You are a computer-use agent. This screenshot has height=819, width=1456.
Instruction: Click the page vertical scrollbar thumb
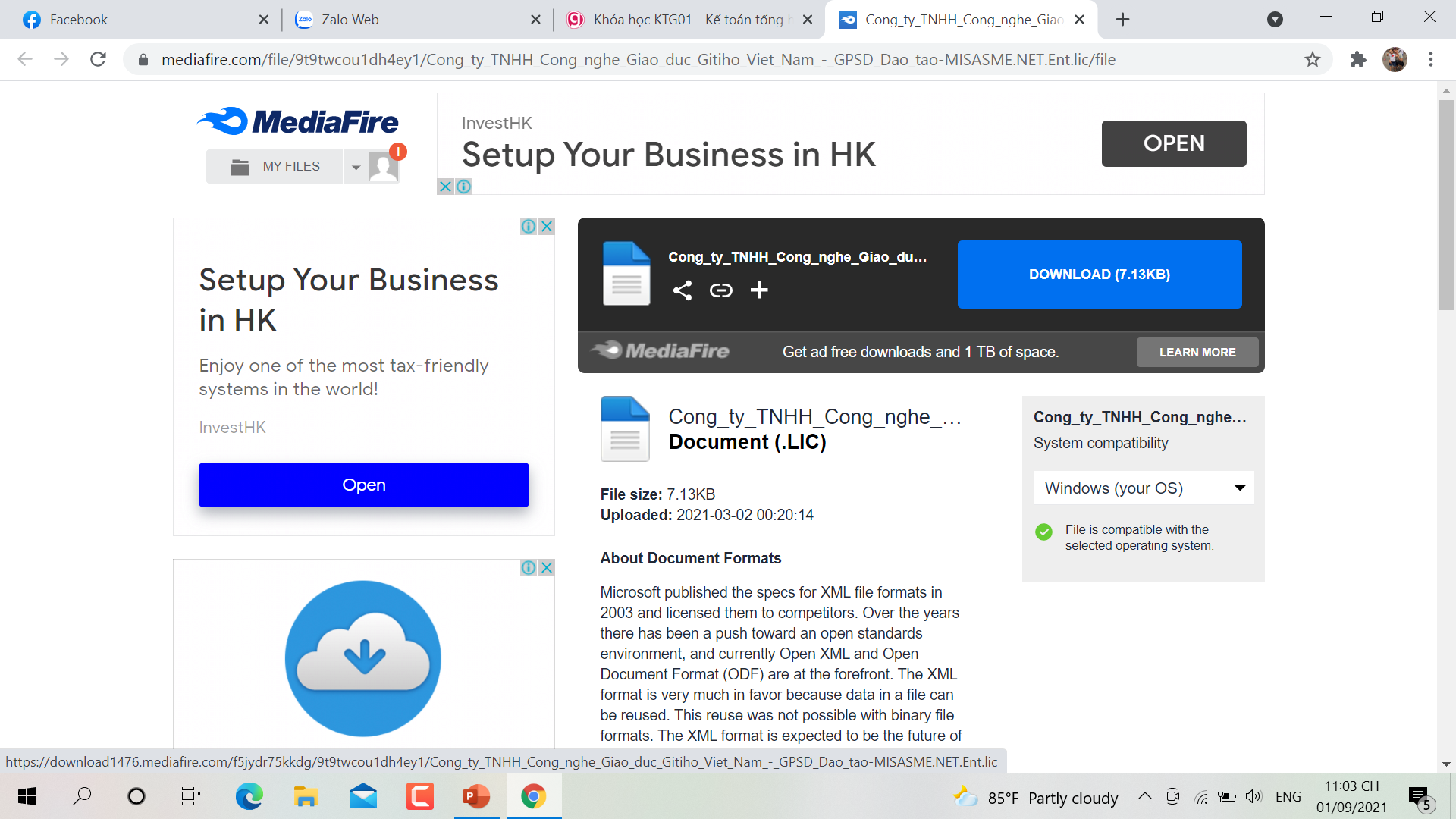click(x=1446, y=205)
